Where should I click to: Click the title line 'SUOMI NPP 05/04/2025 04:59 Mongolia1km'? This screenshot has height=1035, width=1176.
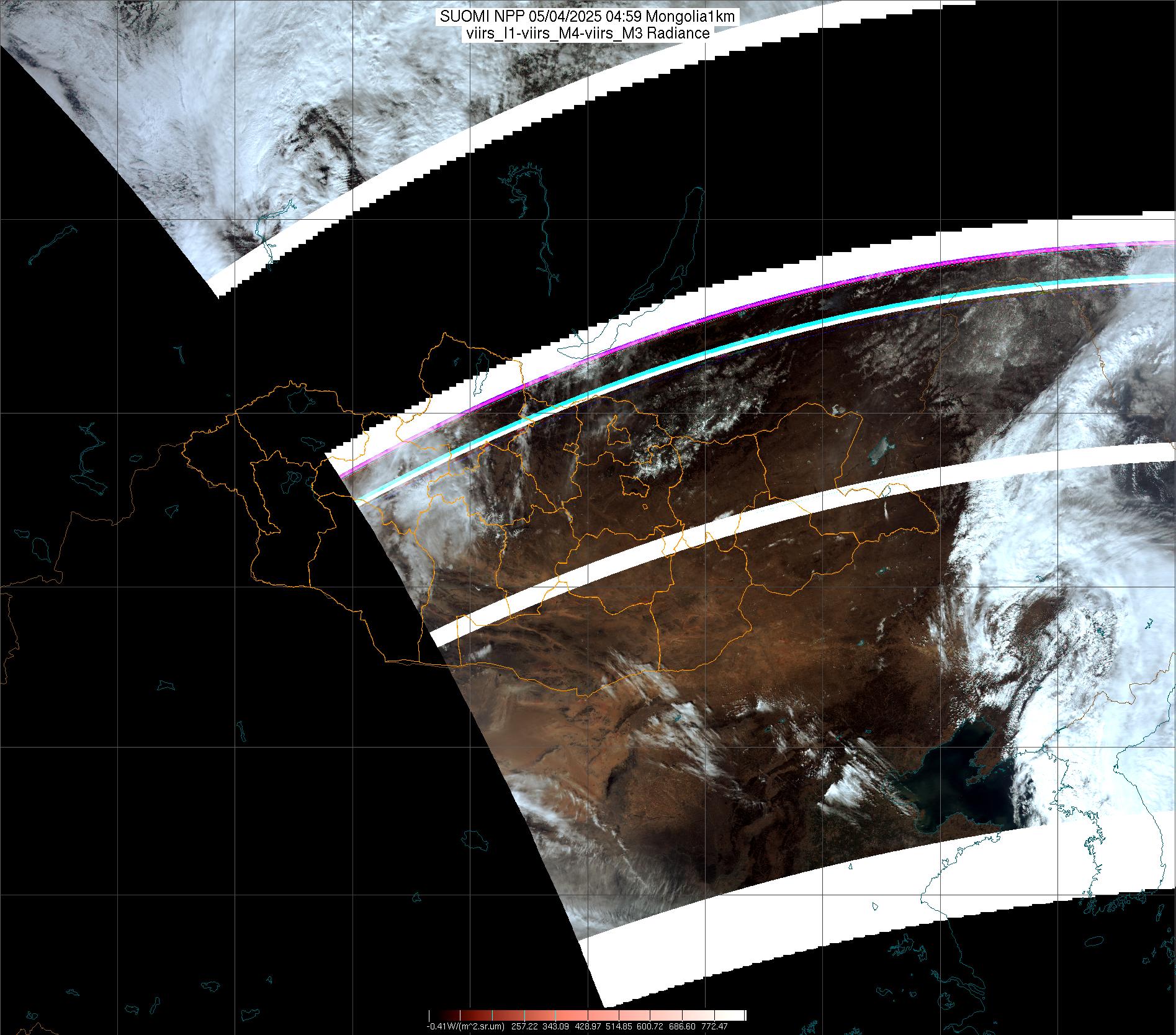(587, 17)
